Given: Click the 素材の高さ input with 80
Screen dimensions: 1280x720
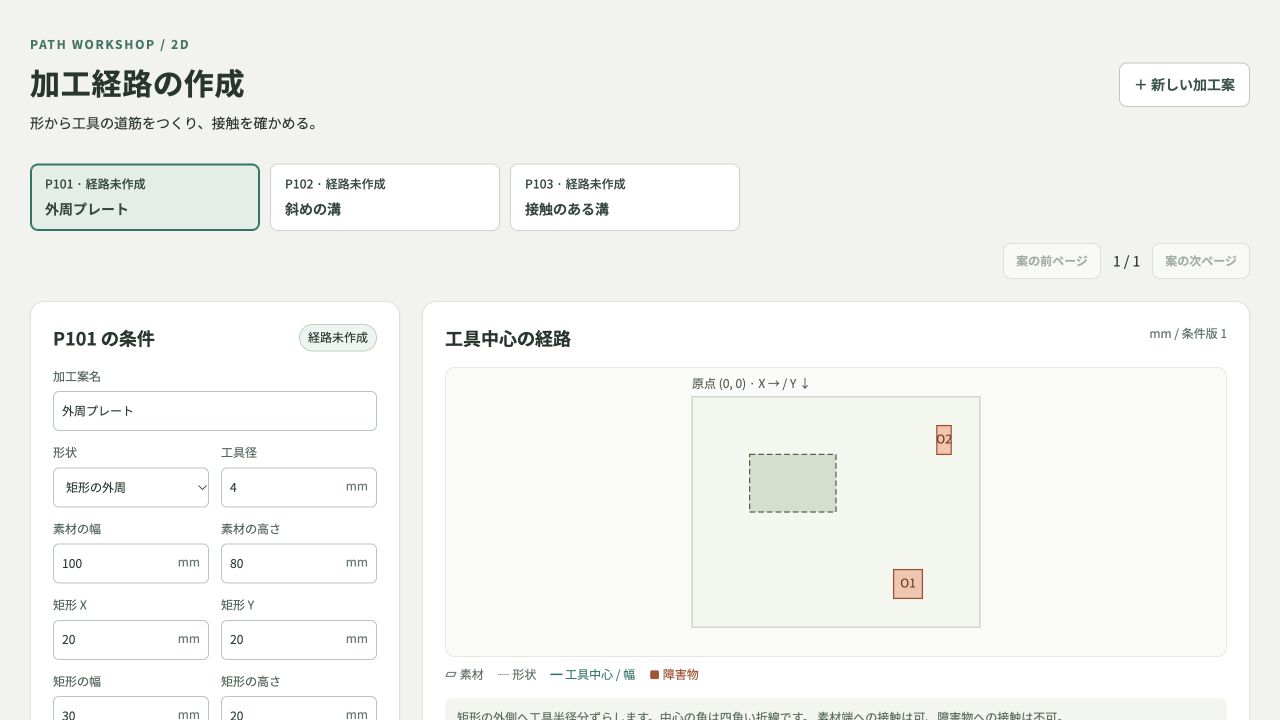Looking at the screenshot, I should click(x=299, y=563).
